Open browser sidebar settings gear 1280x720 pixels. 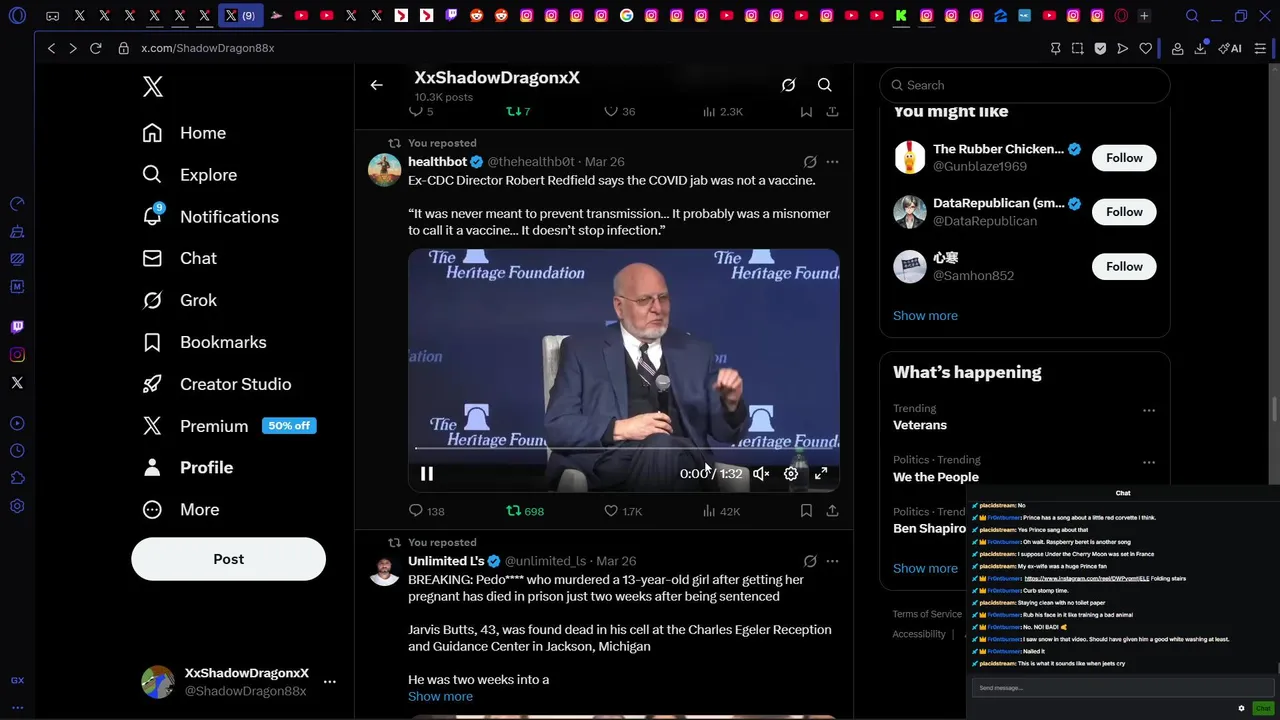pos(17,506)
